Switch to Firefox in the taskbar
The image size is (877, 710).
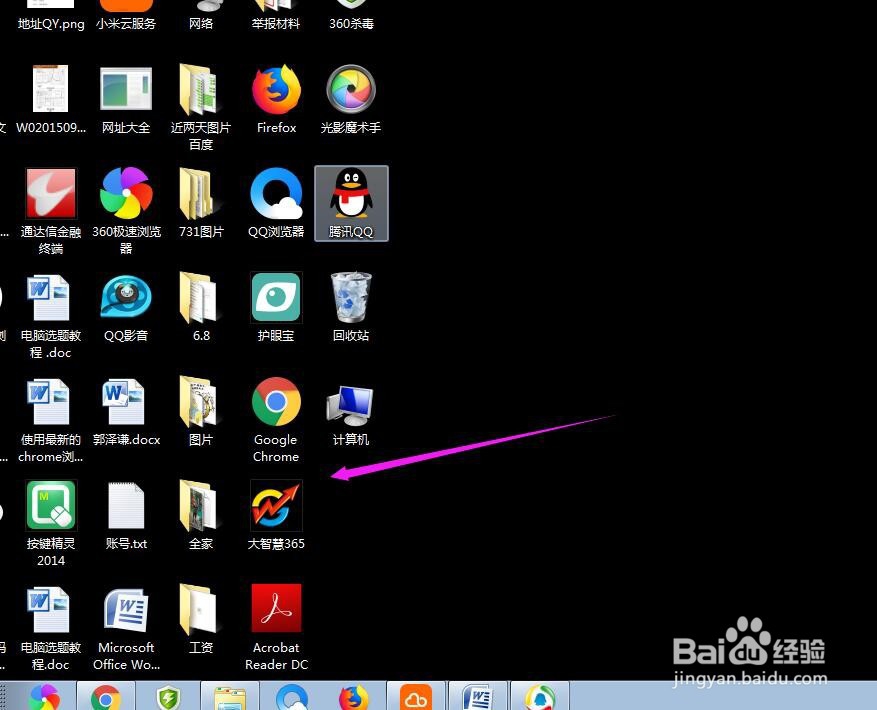point(353,697)
